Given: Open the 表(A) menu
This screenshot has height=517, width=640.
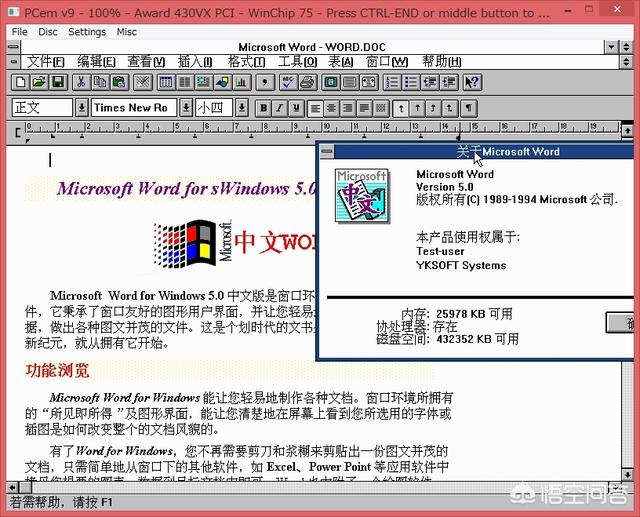Looking at the screenshot, I should pos(341,62).
